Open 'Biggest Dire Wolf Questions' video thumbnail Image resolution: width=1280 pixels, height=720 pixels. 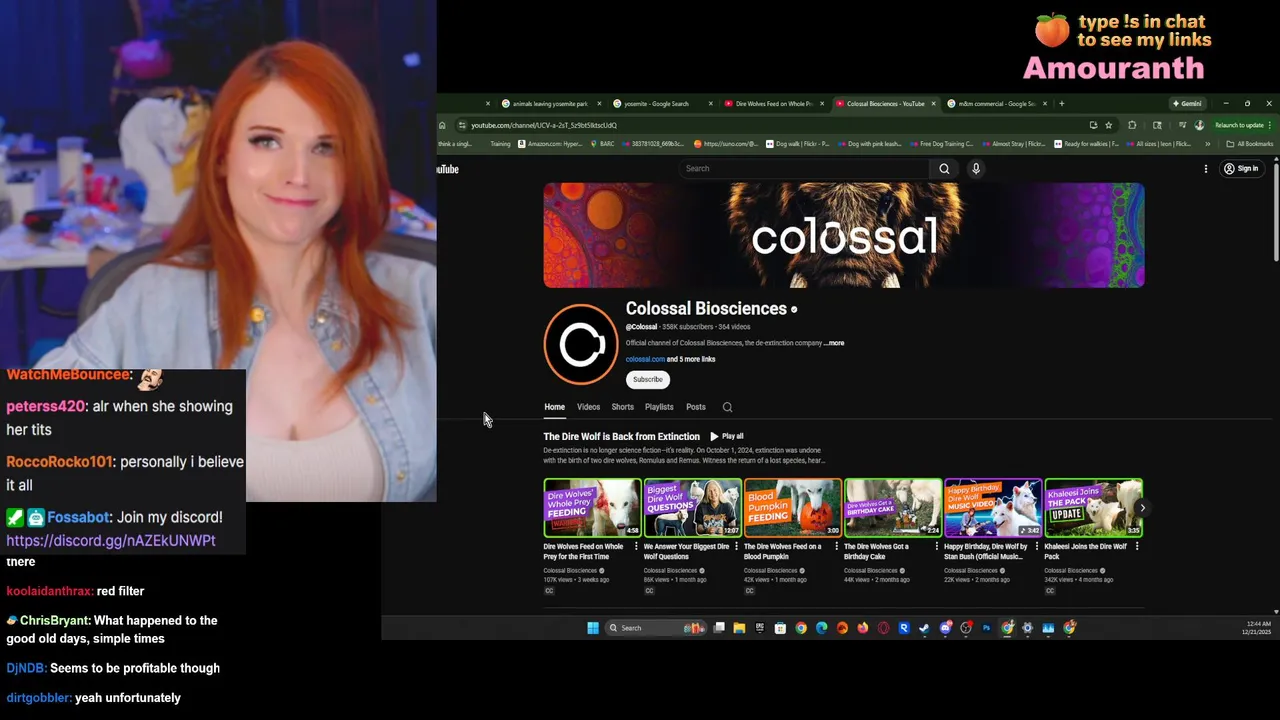point(692,508)
